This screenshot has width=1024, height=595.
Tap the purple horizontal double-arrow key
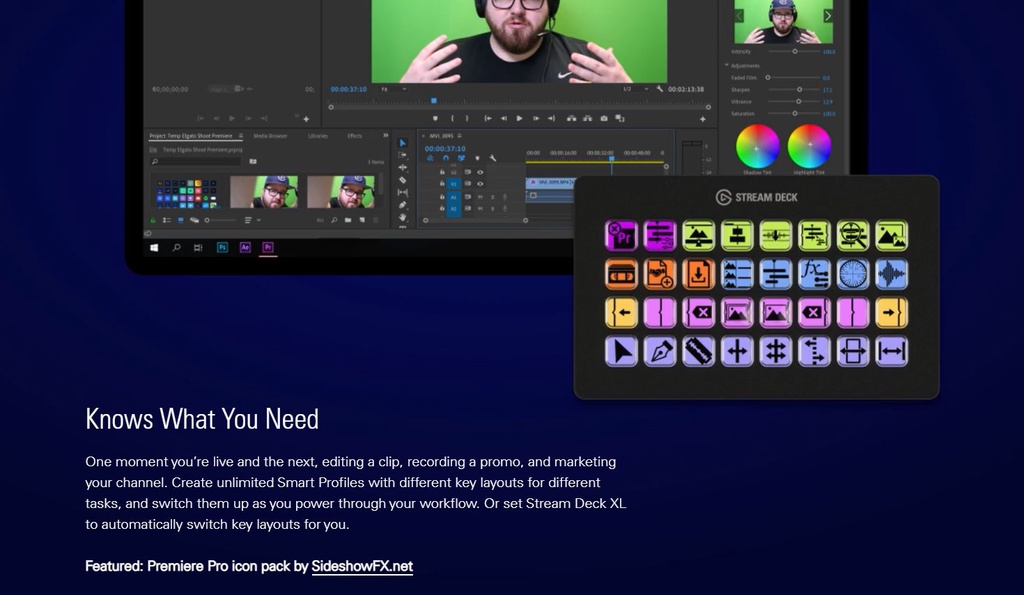point(891,351)
